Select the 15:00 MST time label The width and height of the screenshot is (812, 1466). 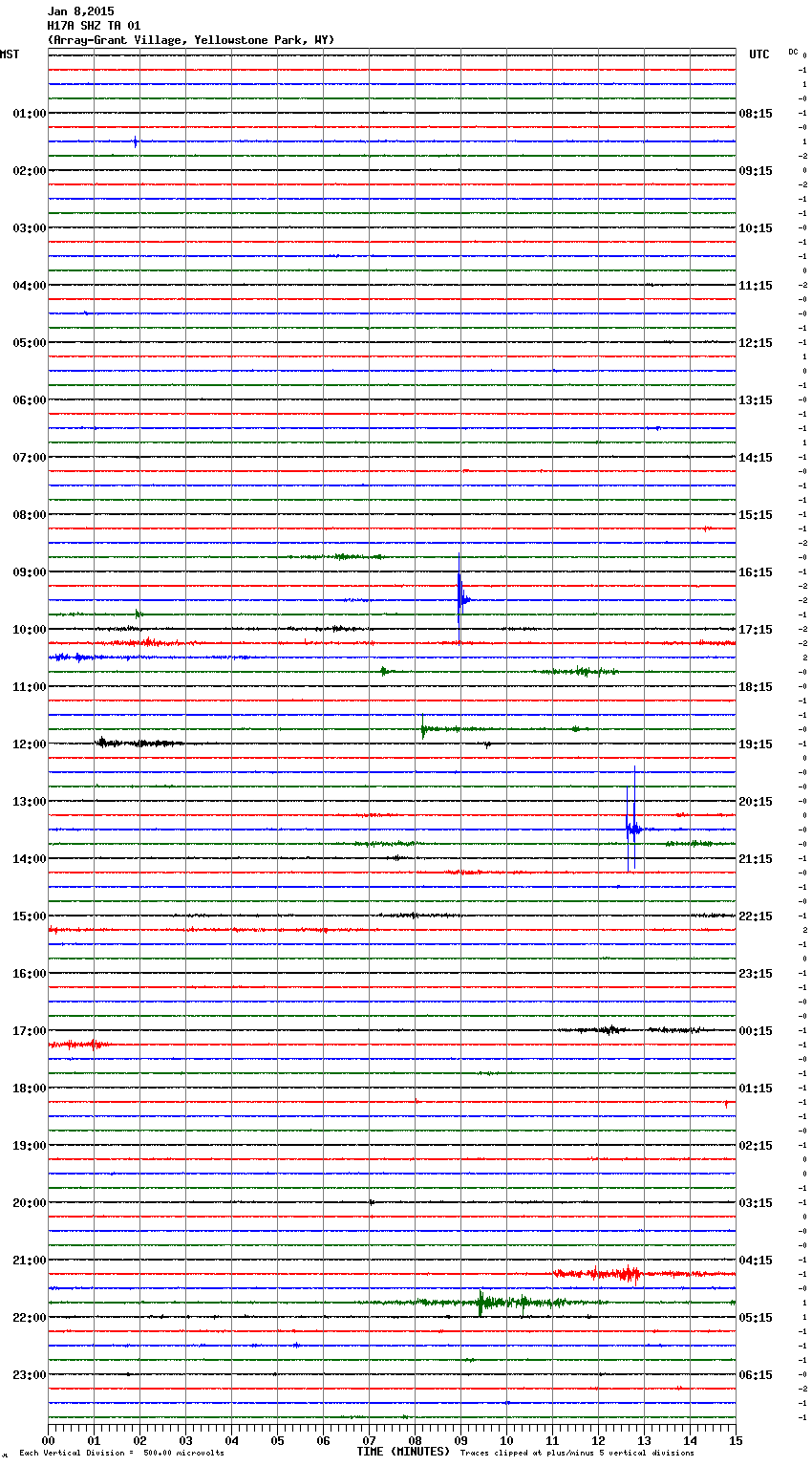click(29, 916)
